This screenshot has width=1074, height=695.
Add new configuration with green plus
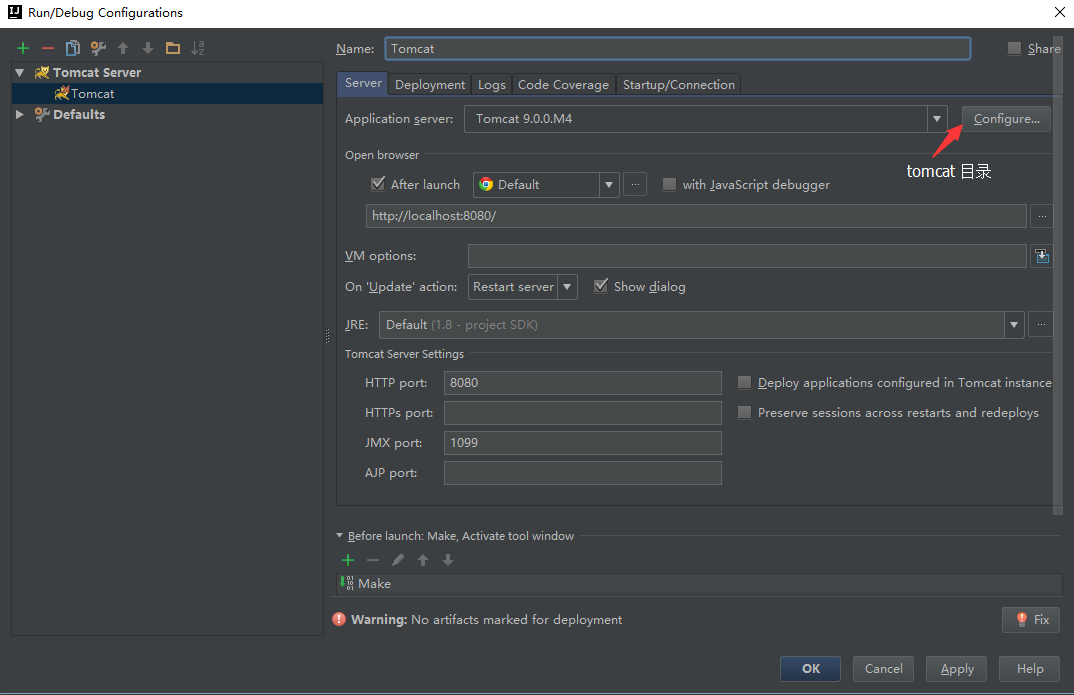tap(23, 48)
